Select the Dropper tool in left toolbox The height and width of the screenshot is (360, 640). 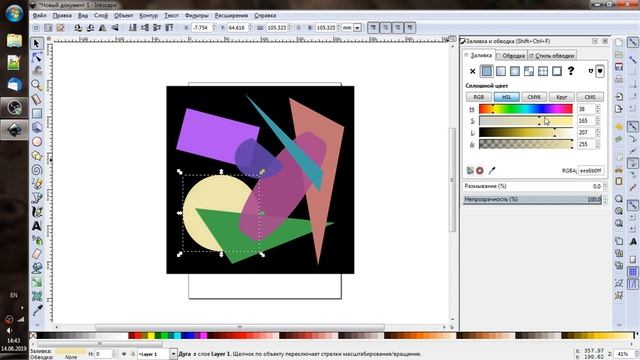pyautogui.click(x=37, y=310)
